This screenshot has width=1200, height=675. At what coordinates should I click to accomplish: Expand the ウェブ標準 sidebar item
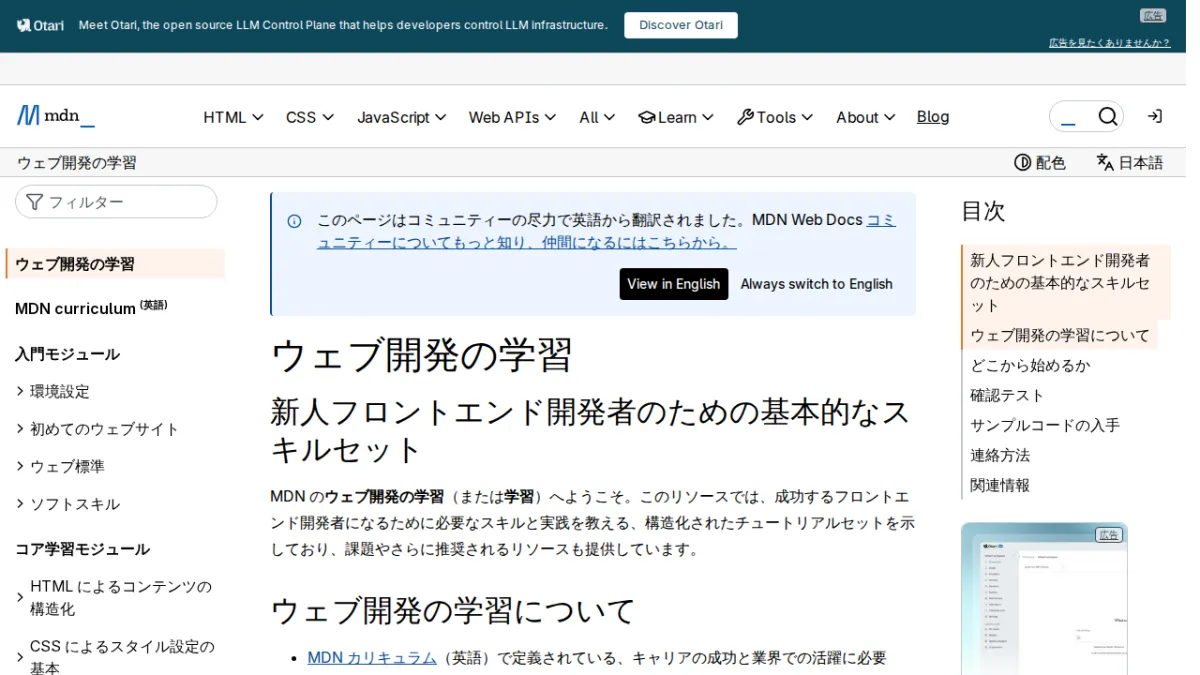coord(60,466)
